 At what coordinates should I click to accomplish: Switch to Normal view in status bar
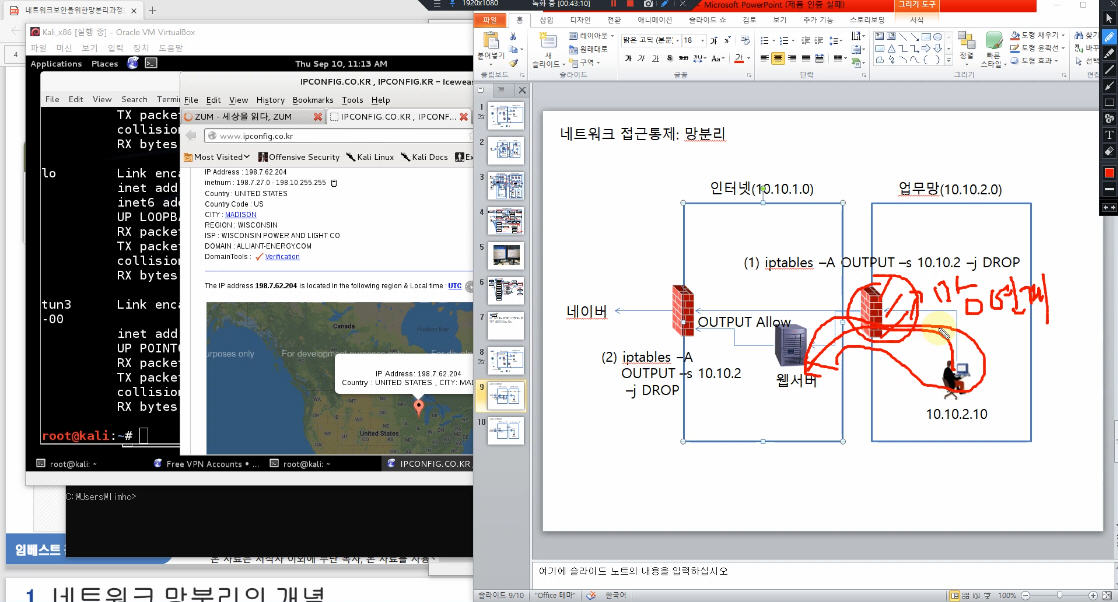click(955, 596)
